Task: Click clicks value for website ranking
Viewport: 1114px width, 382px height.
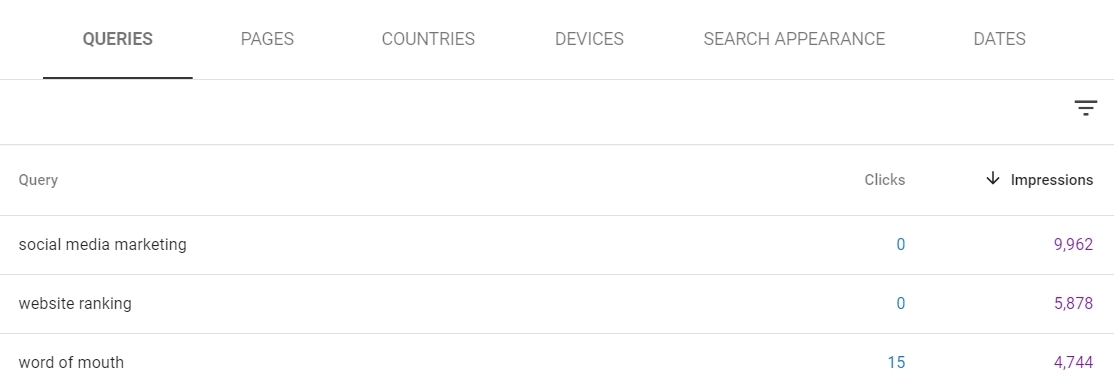Action: pyautogui.click(x=900, y=304)
